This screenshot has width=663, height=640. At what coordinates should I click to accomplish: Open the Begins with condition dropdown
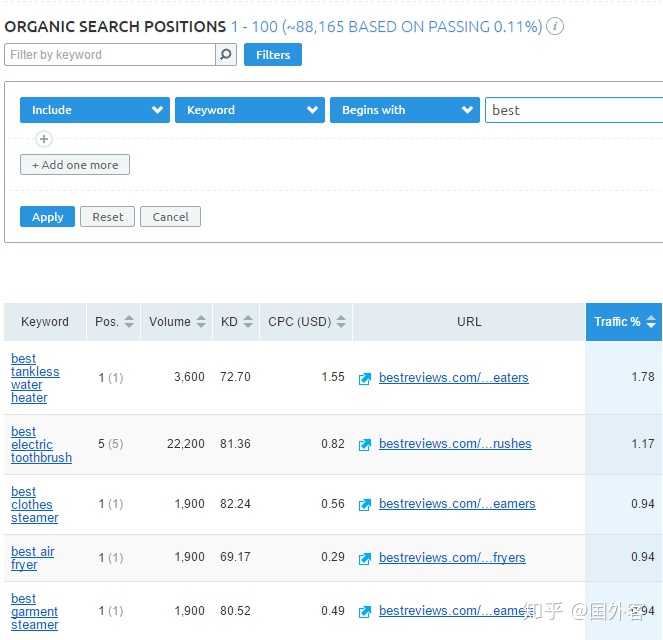point(404,110)
